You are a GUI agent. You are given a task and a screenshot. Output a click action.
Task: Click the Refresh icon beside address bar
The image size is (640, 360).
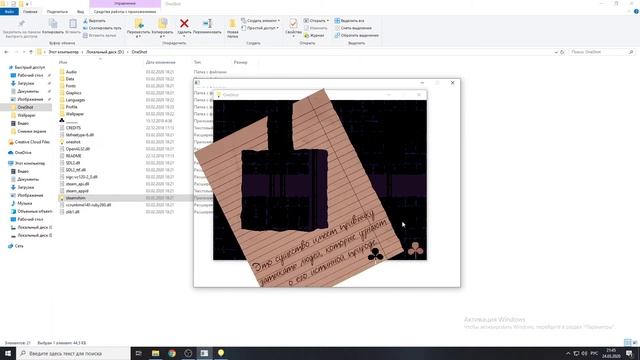[x=562, y=52]
